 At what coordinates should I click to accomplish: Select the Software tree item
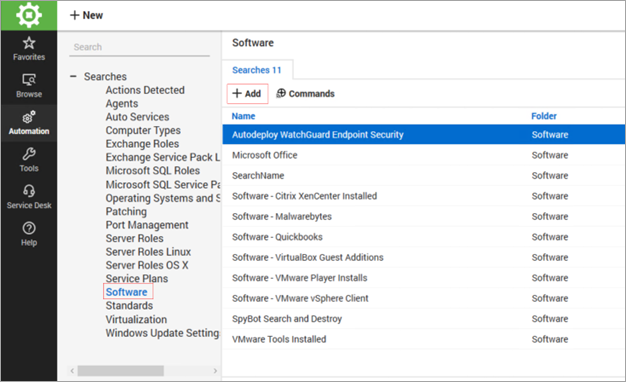point(127,292)
